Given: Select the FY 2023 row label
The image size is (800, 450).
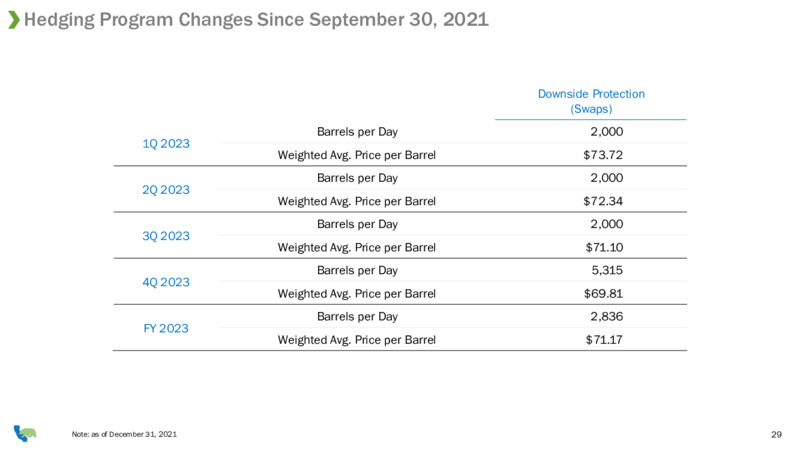Looking at the screenshot, I should 166,329.
